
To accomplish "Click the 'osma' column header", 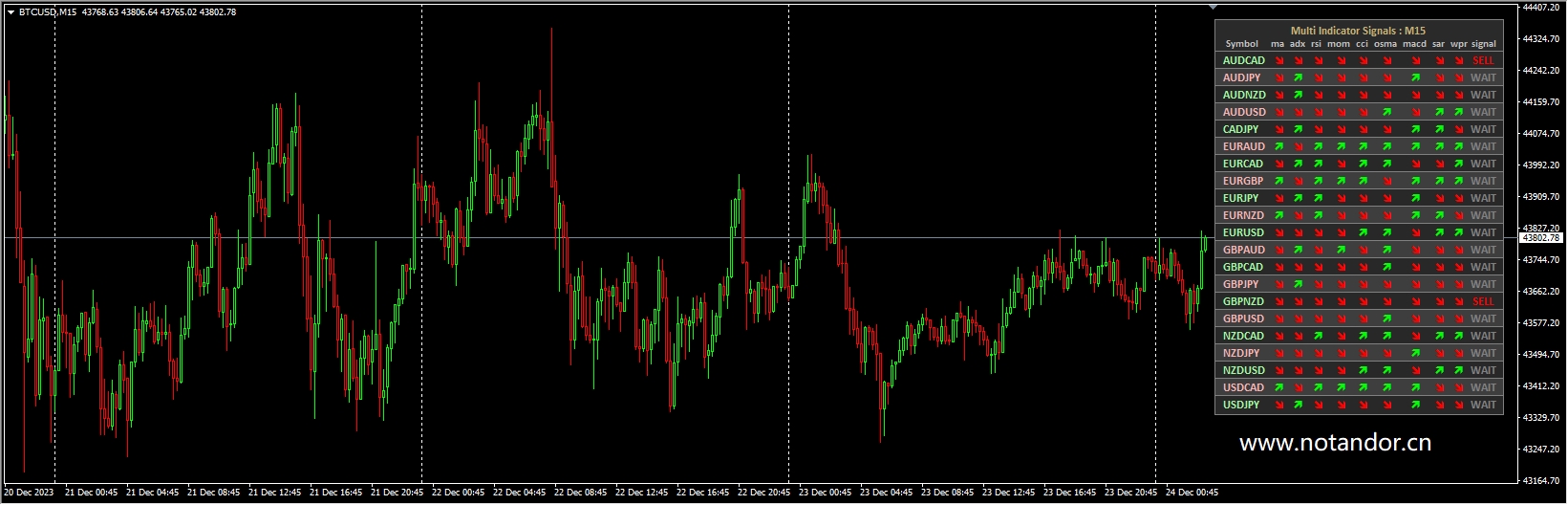I will (x=1385, y=44).
